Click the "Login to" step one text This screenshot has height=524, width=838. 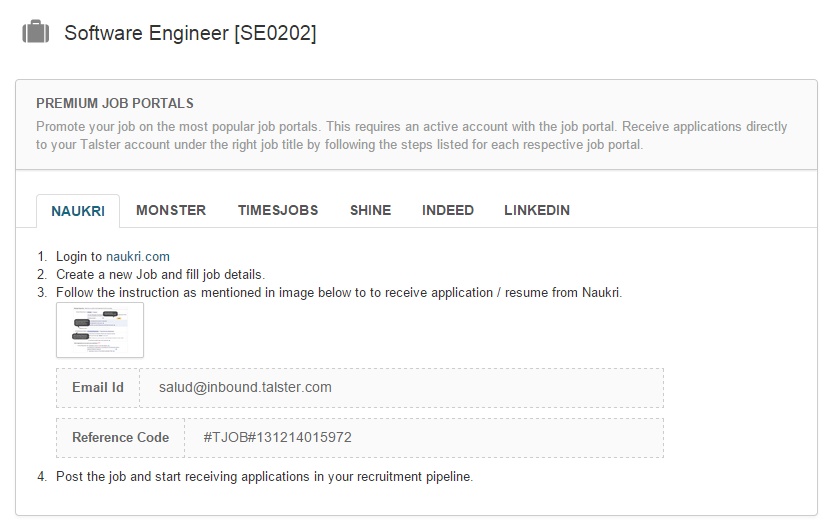(80, 257)
